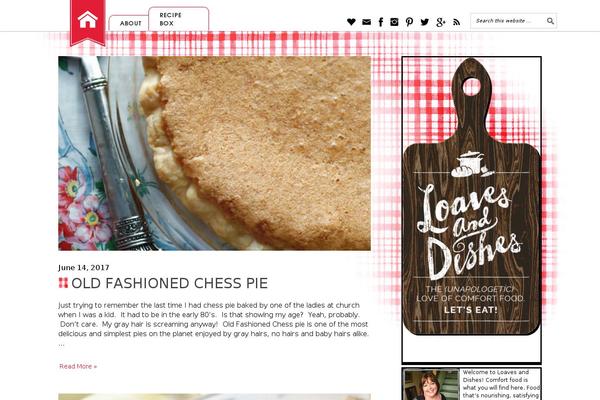
Task: Open the Instagram camera icon
Action: [x=394, y=22]
